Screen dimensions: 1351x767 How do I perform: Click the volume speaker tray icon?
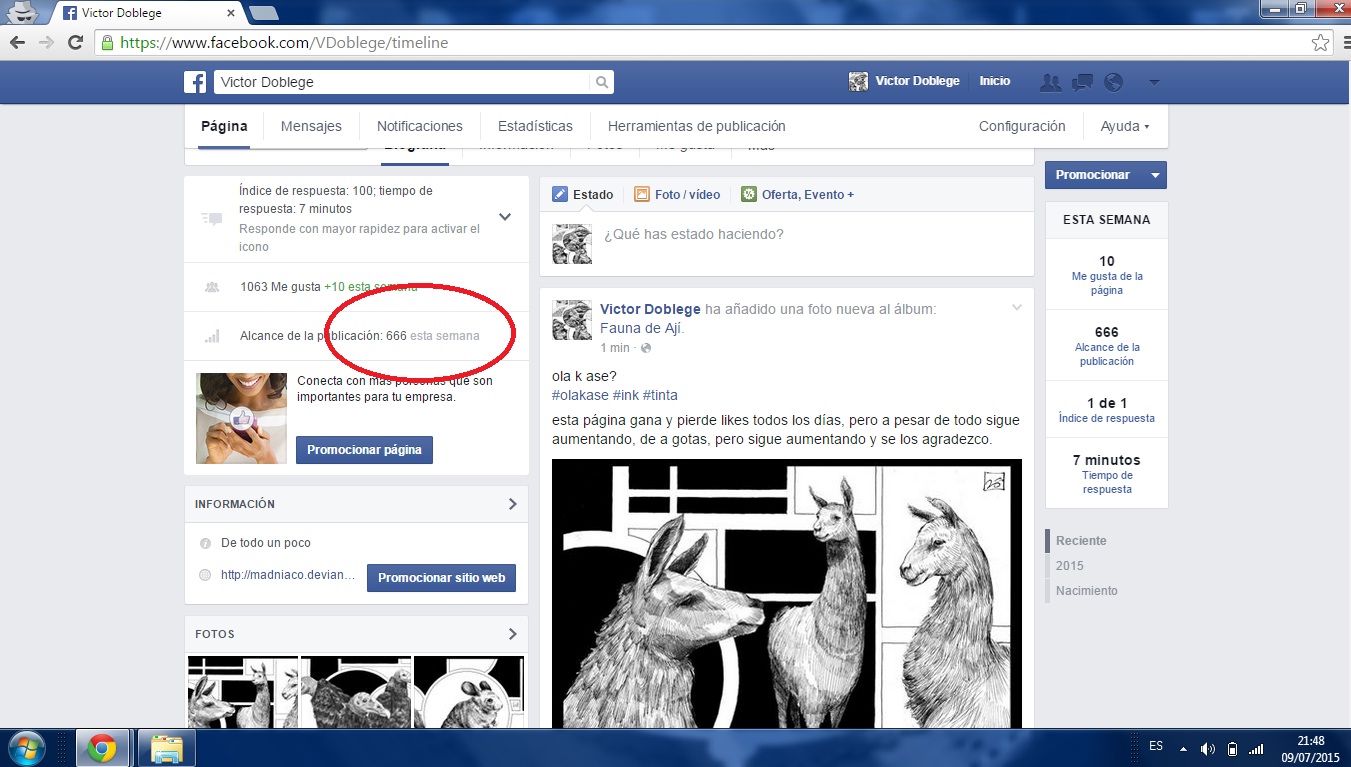[x=1207, y=749]
